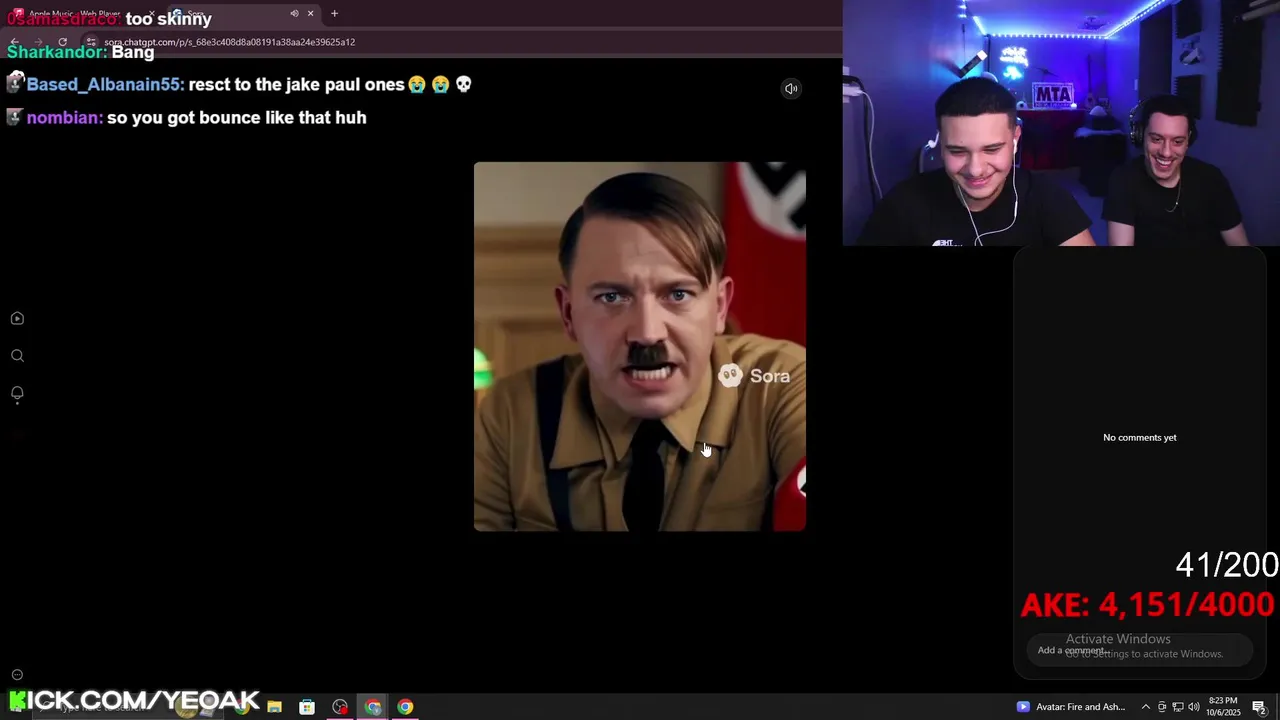Viewport: 1280px width, 720px height.
Task: Open Microsoft Store from taskbar
Action: tap(307, 707)
